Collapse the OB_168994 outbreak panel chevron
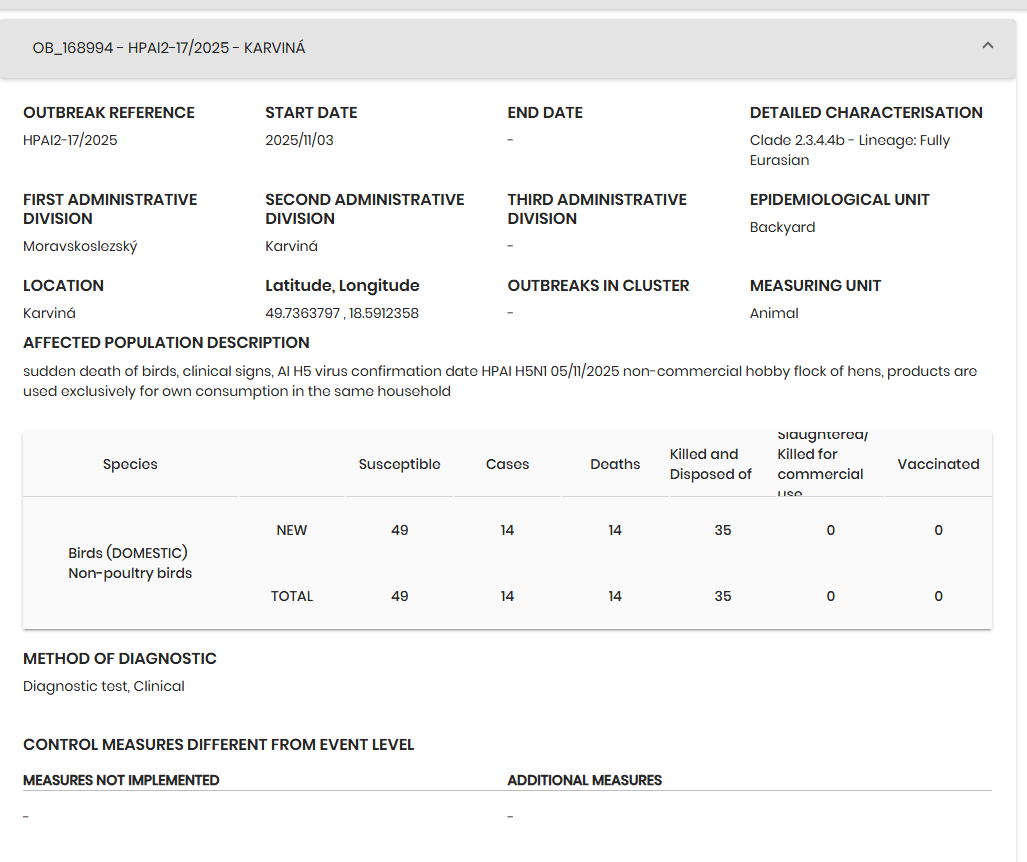1027x862 pixels. (x=988, y=46)
